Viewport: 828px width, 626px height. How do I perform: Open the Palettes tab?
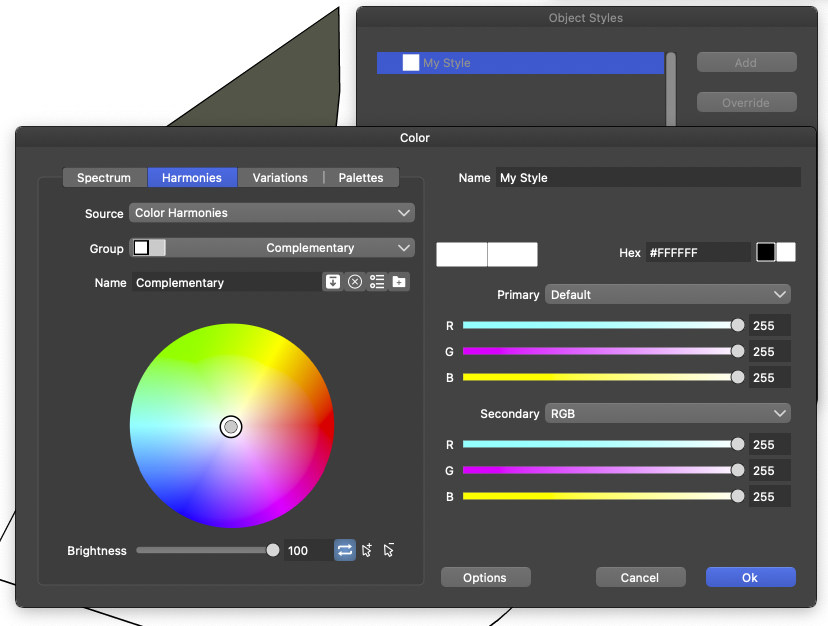coord(361,177)
